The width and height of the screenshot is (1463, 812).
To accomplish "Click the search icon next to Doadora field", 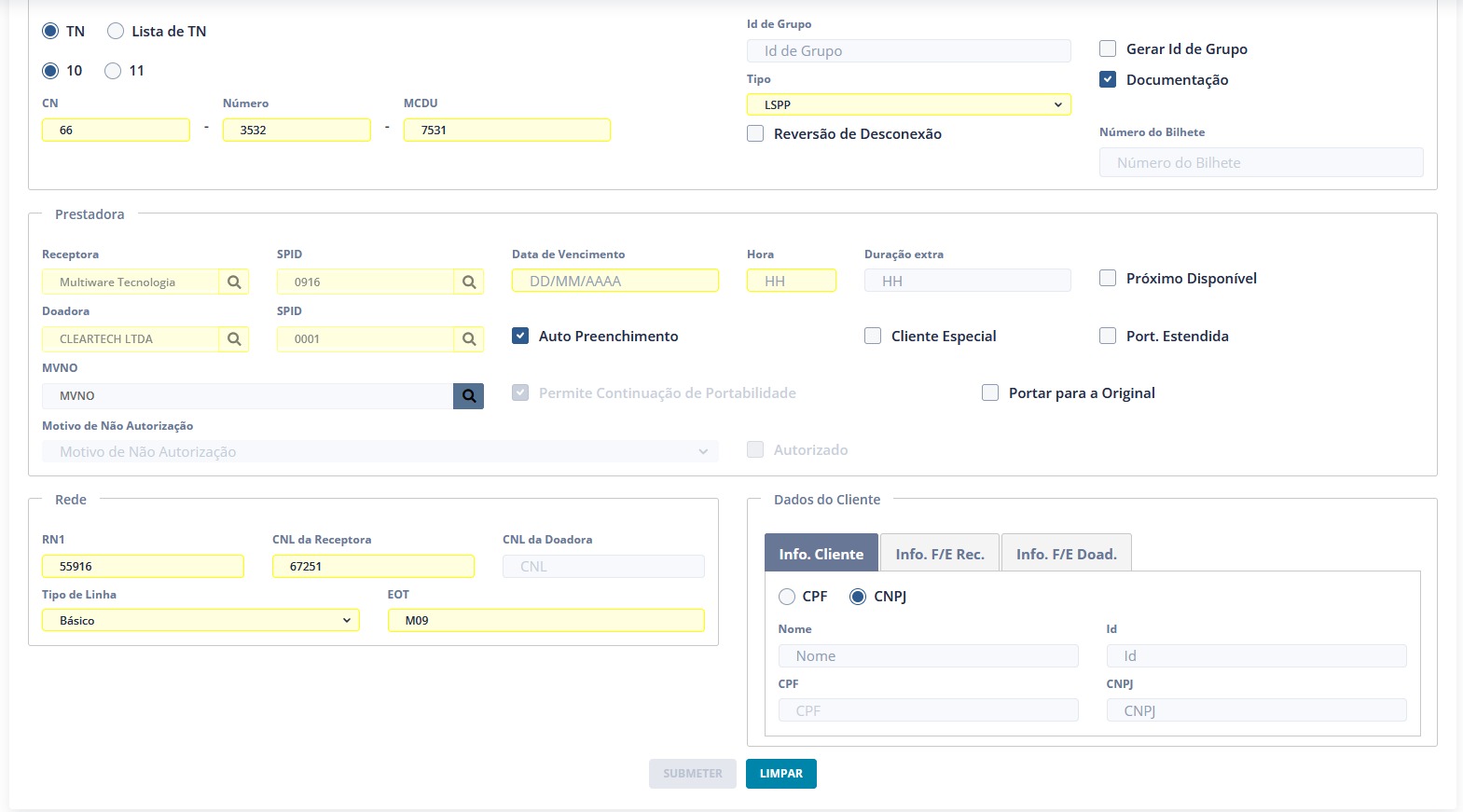I will 234,338.
